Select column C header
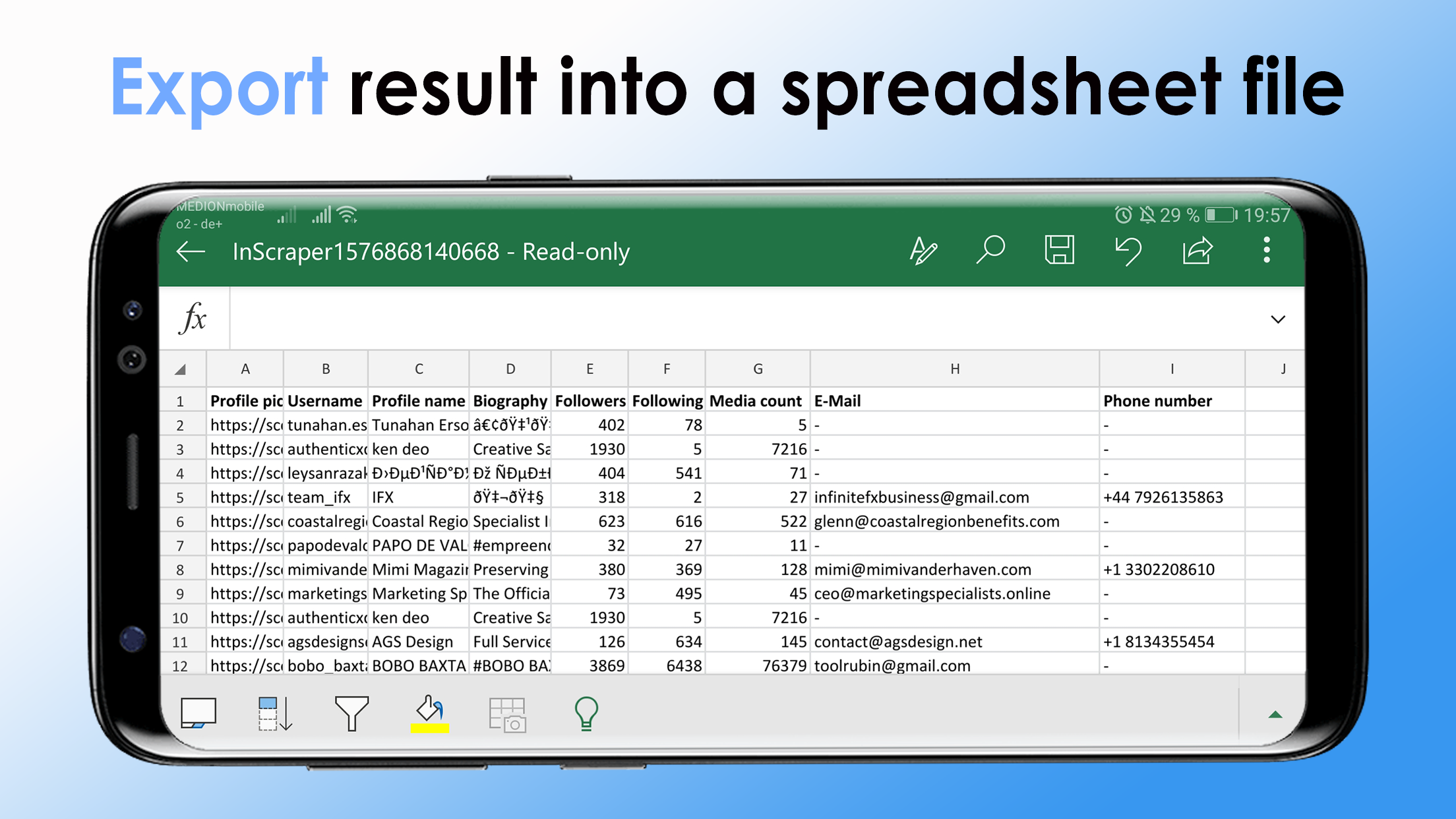Viewport: 1456px width, 819px height. [419, 369]
